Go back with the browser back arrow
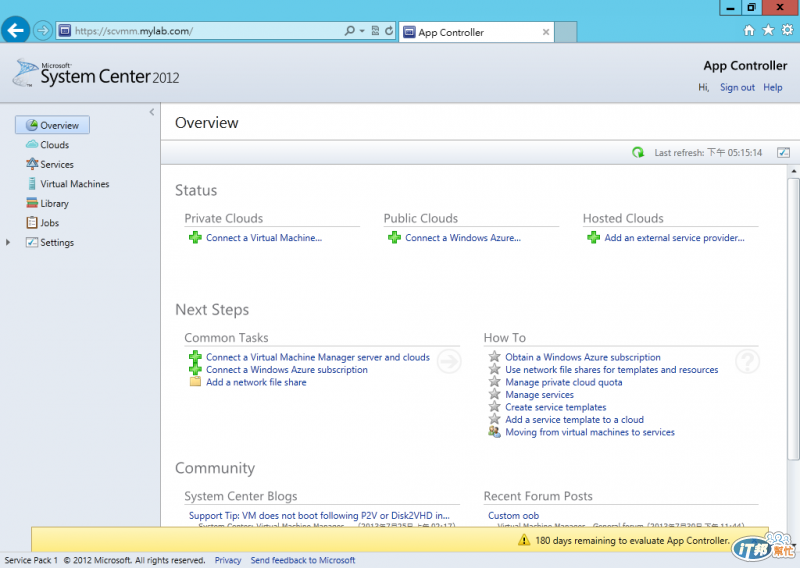The image size is (800, 568). tap(15, 31)
